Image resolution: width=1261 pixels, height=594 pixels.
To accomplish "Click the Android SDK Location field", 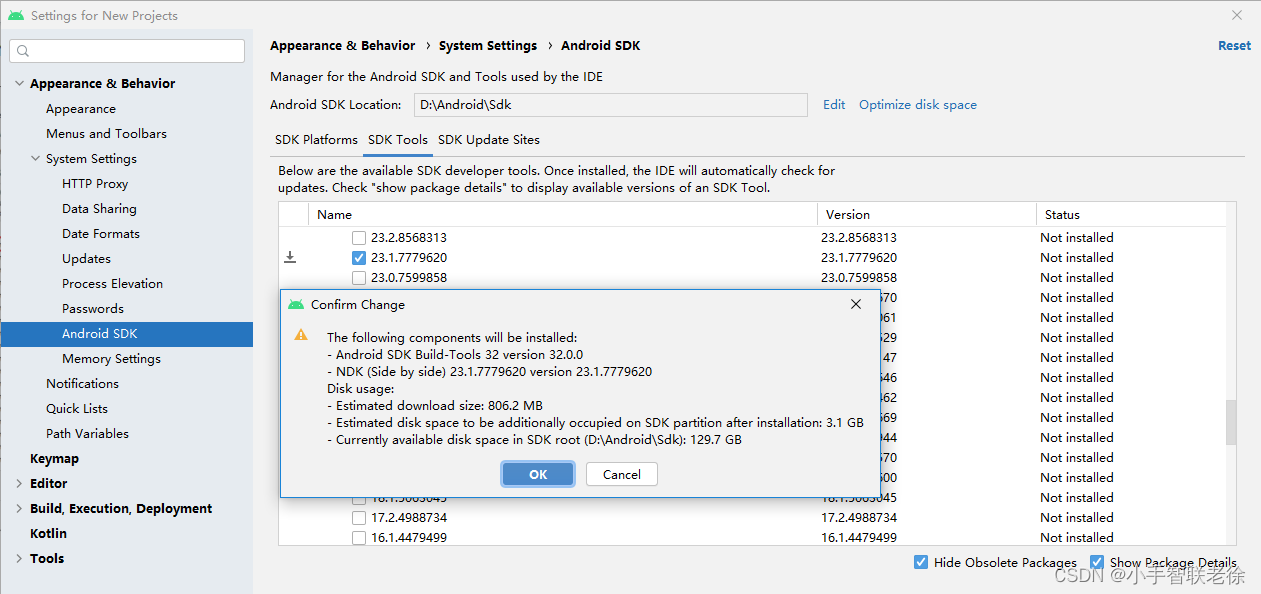I will (610, 105).
